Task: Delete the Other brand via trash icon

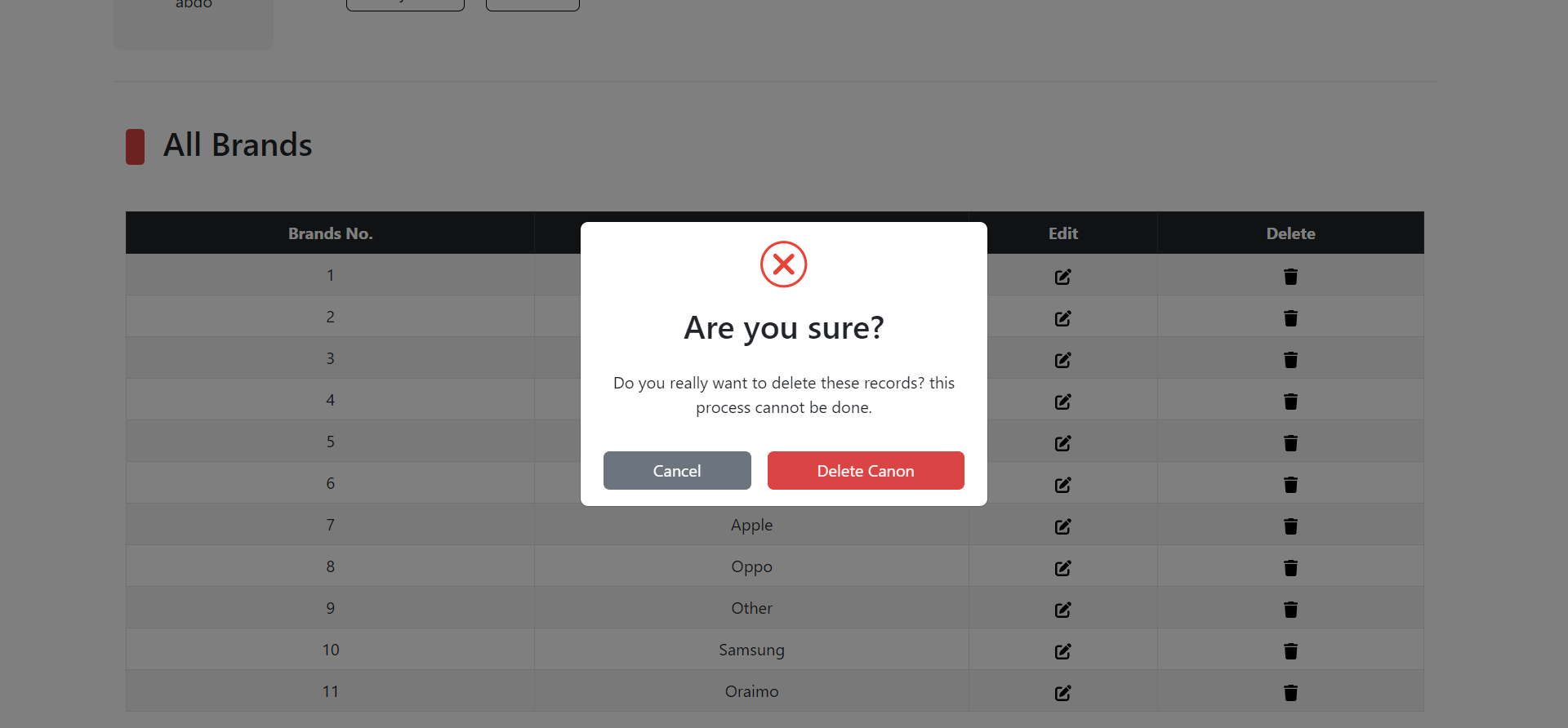Action: 1290,610
